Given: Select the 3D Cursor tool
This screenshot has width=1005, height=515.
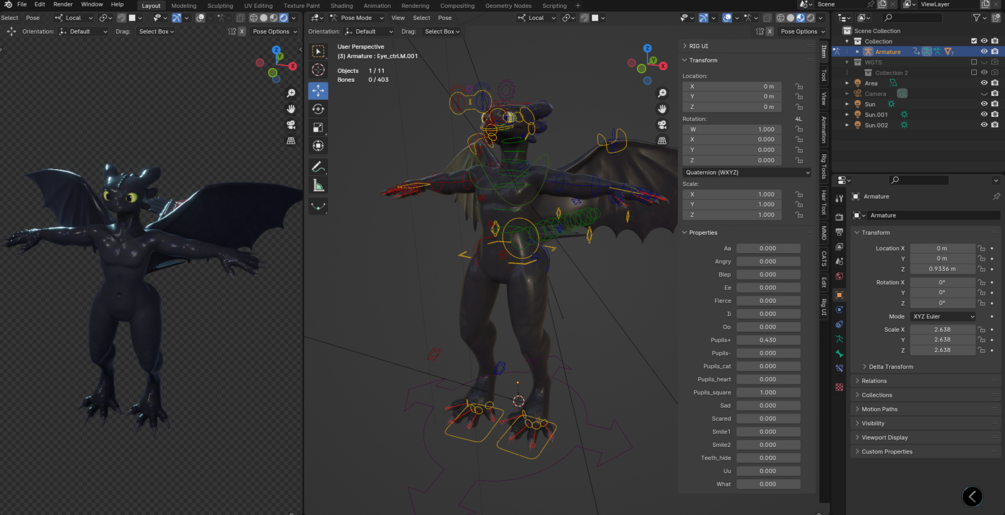Looking at the screenshot, I should pyautogui.click(x=318, y=70).
